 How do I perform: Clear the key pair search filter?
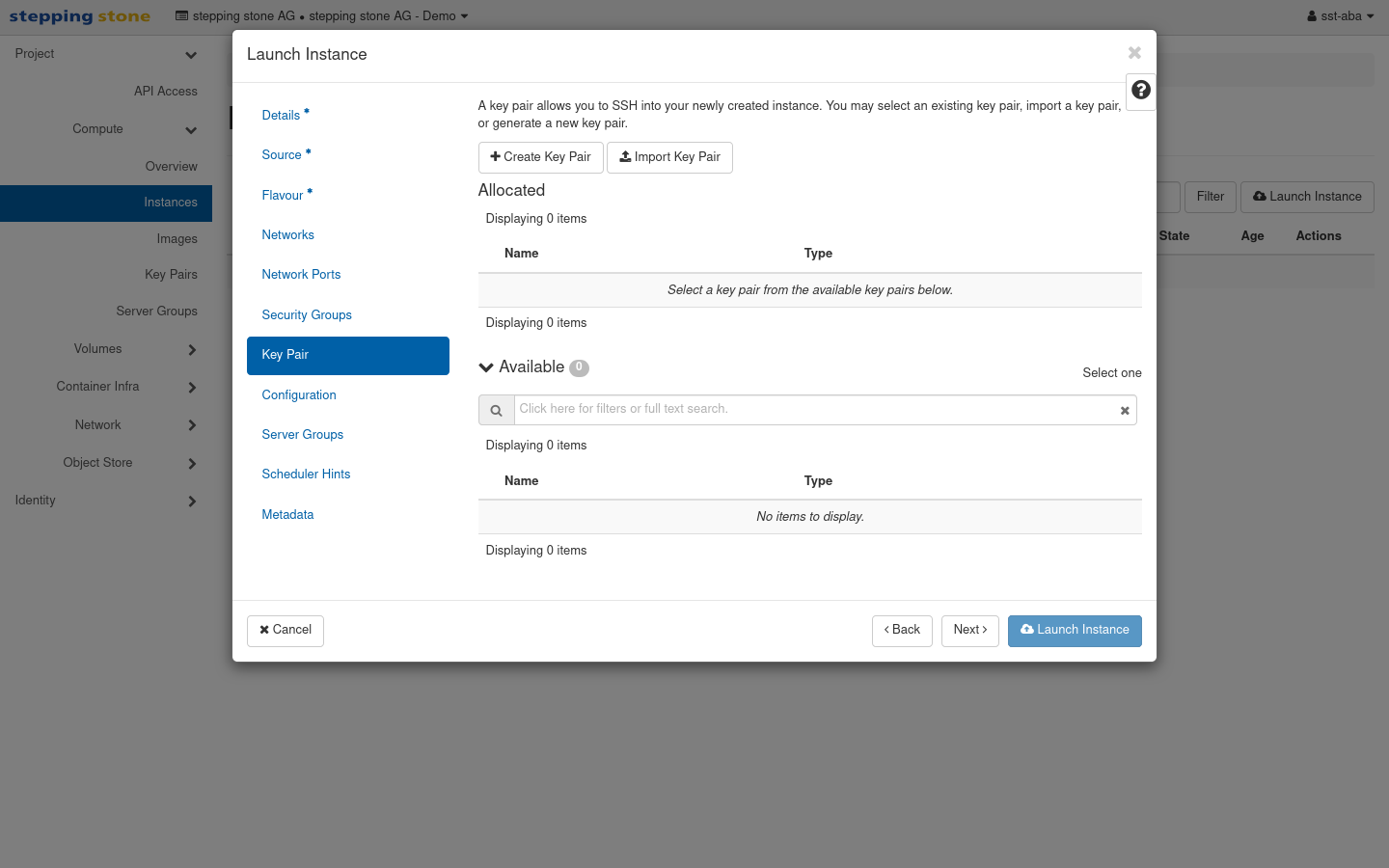tap(1125, 411)
